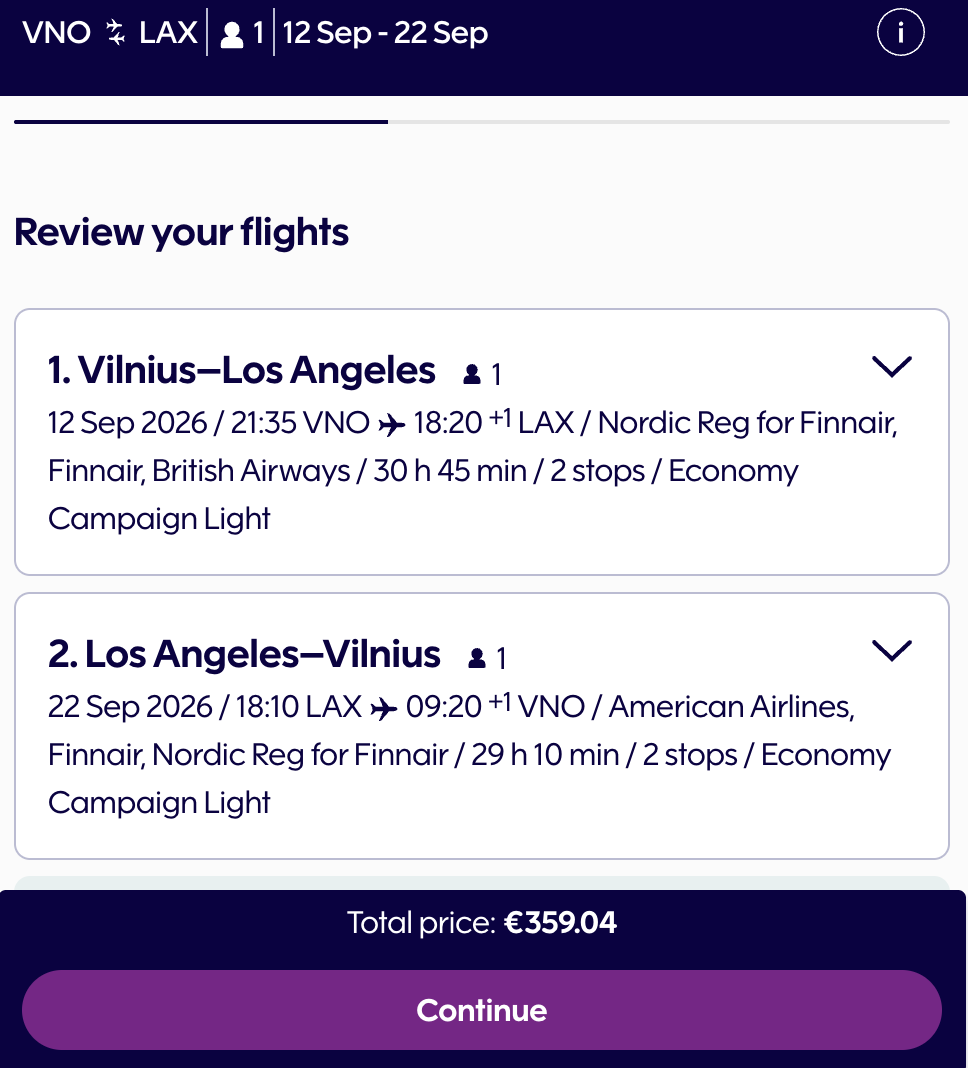Click the filled dark progress bar segment
968x1068 pixels.
[200, 122]
